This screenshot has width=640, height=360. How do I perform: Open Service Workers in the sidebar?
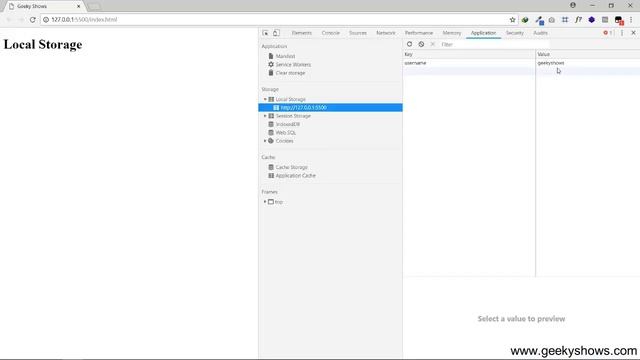pyautogui.click(x=293, y=64)
